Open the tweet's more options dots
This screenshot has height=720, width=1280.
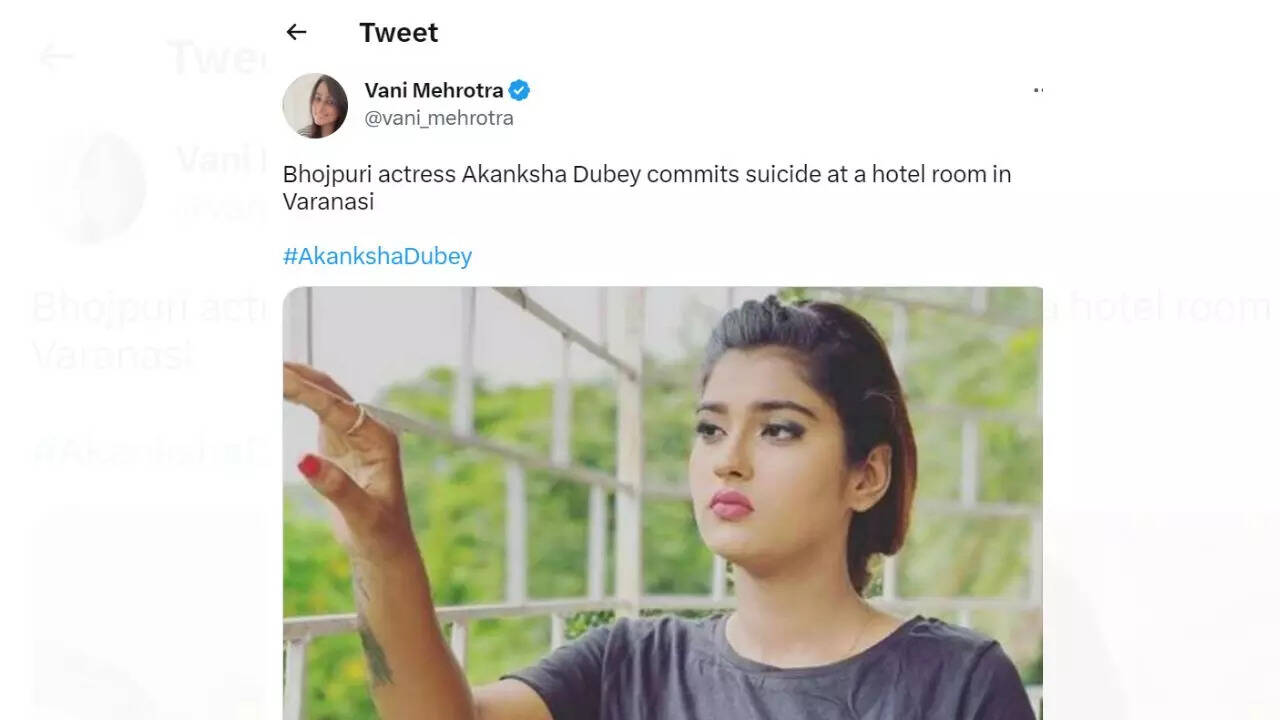(1037, 90)
